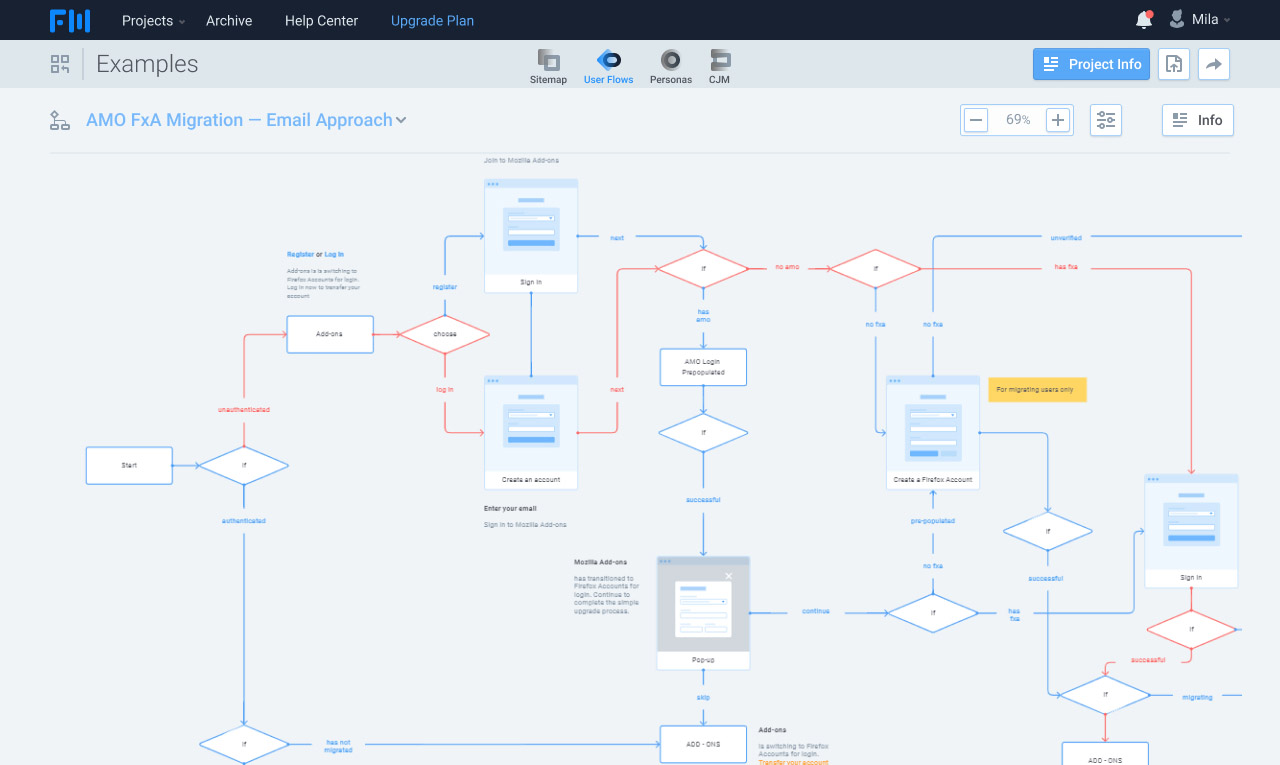Select the Create a Firefox Account wireframe
This screenshot has height=765, width=1280.
pos(933,432)
